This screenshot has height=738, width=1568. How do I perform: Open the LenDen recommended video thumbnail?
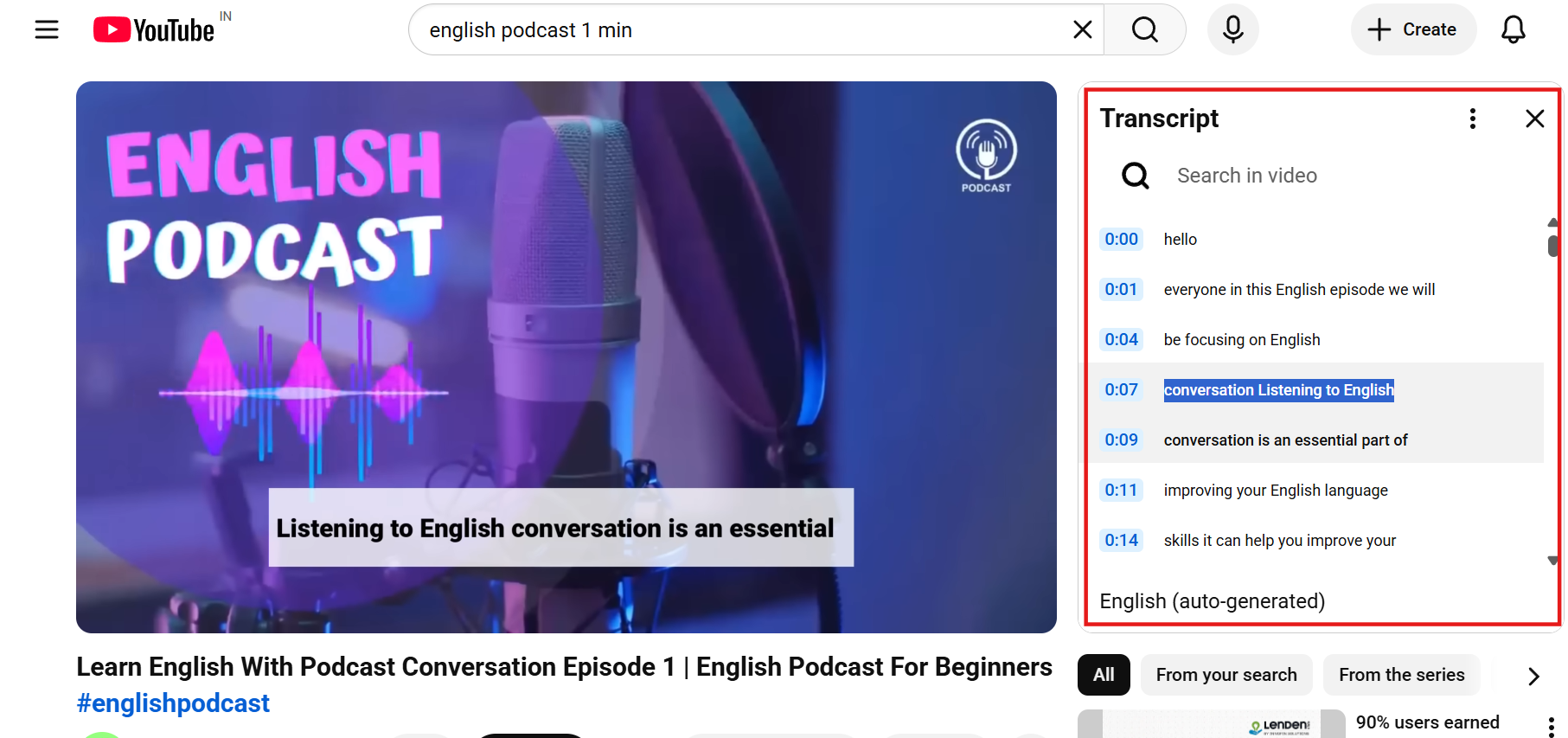(x=1212, y=724)
